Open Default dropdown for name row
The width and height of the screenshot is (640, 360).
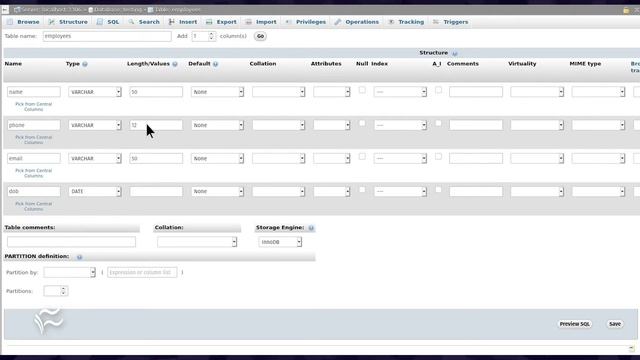(x=217, y=92)
